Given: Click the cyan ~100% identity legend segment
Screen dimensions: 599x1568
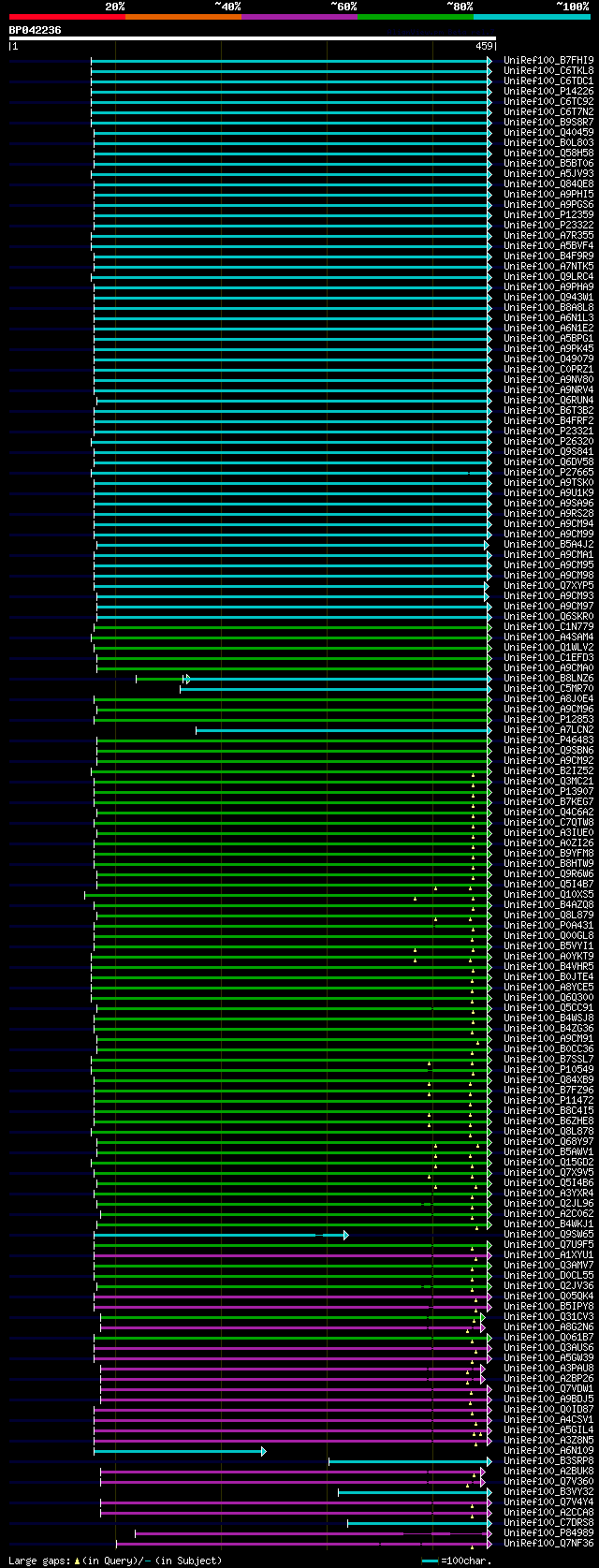Looking at the screenshot, I should 532,17.
